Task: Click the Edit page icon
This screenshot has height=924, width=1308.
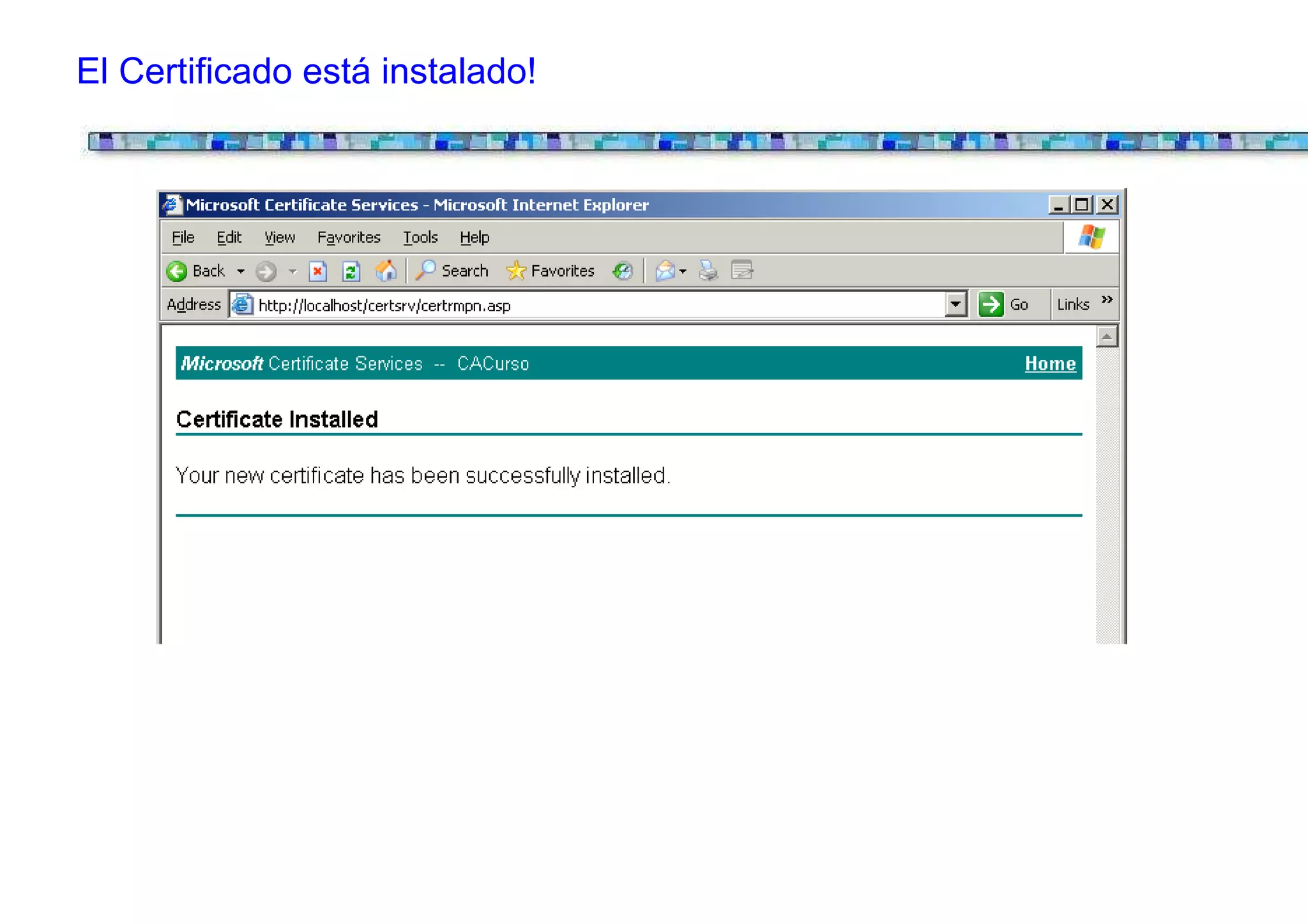Action: point(742,271)
